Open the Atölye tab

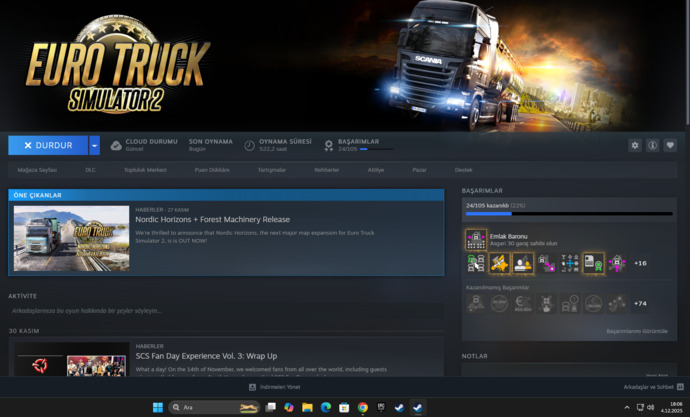click(x=376, y=170)
